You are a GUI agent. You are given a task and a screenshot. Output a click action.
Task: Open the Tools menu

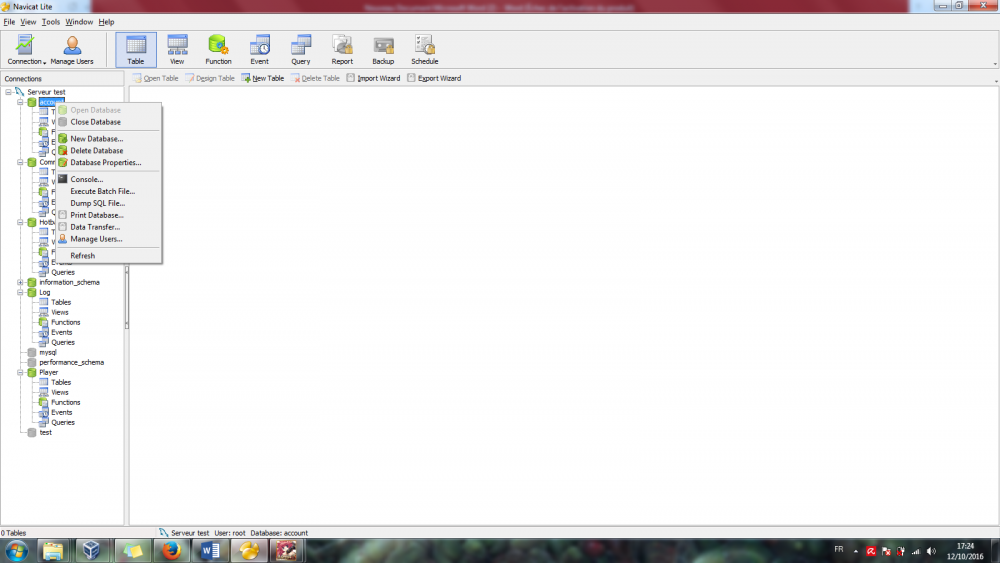coord(50,22)
